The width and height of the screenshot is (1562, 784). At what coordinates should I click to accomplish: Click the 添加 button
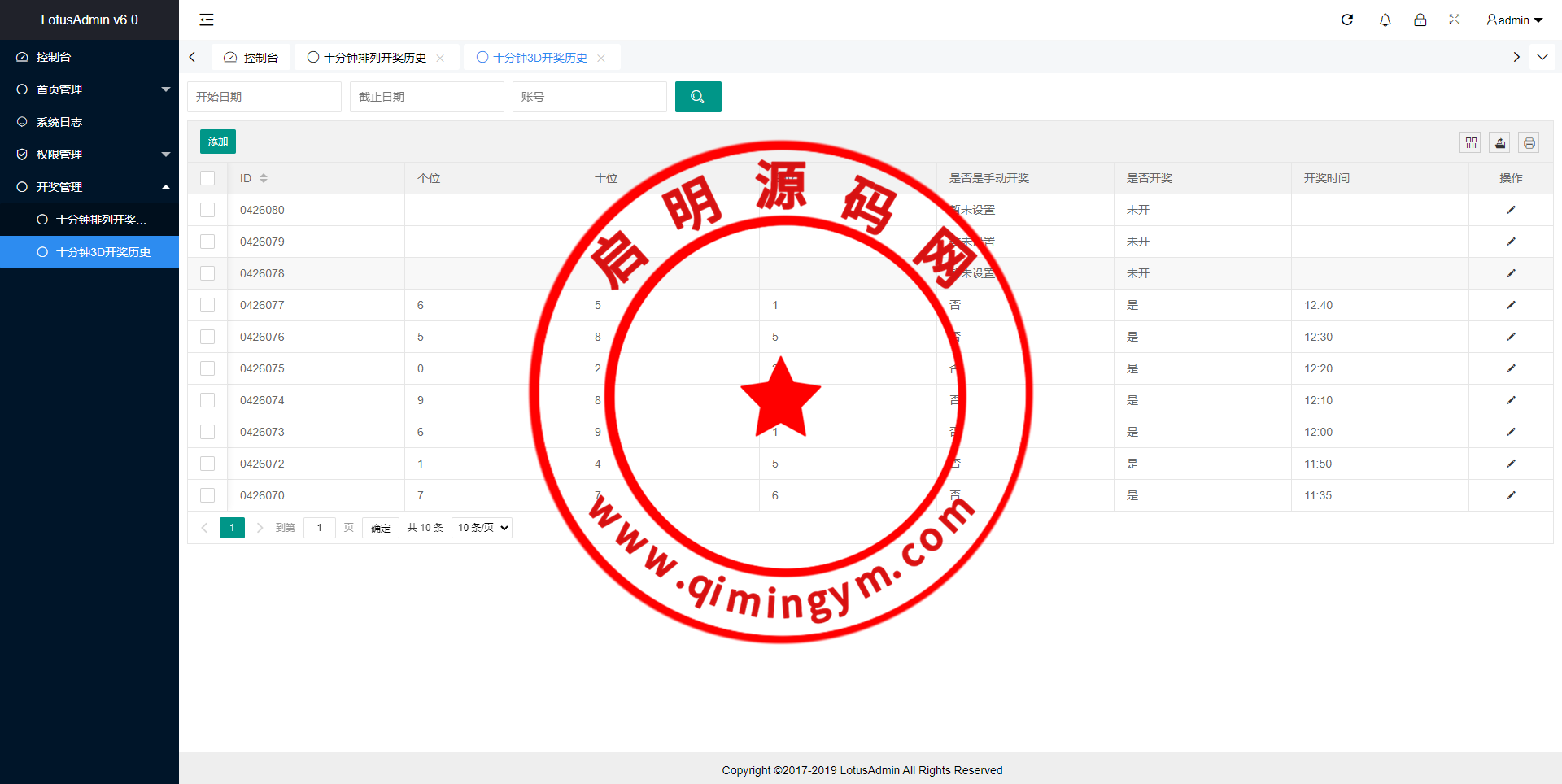click(218, 142)
